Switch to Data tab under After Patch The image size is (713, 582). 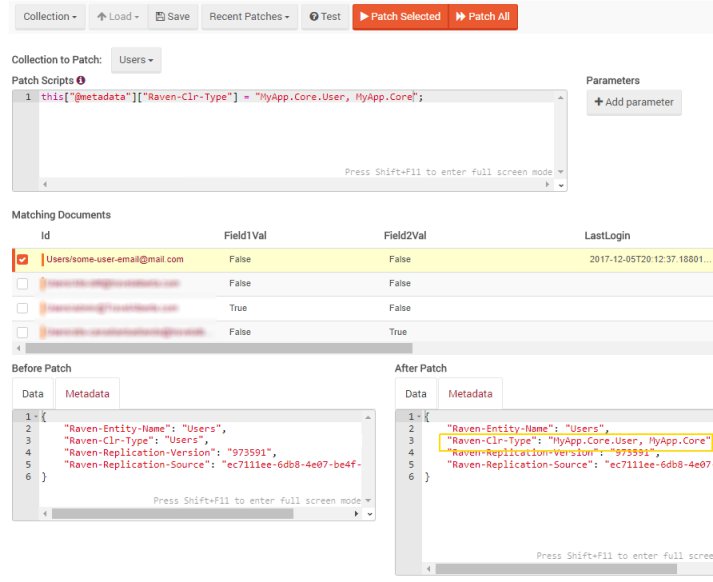(x=416, y=394)
